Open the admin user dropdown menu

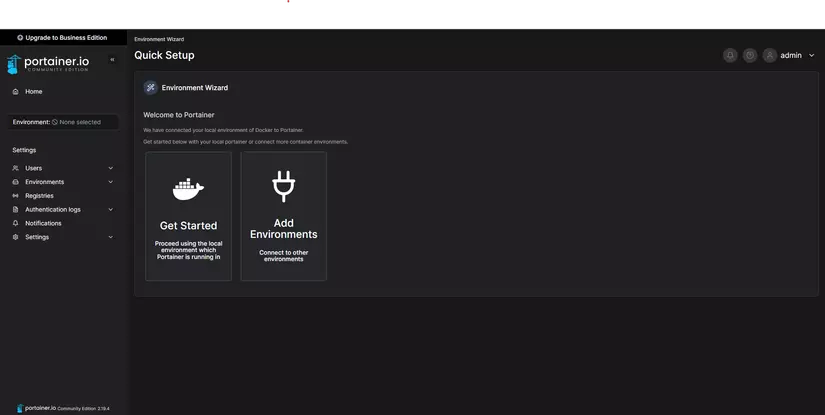[812, 56]
